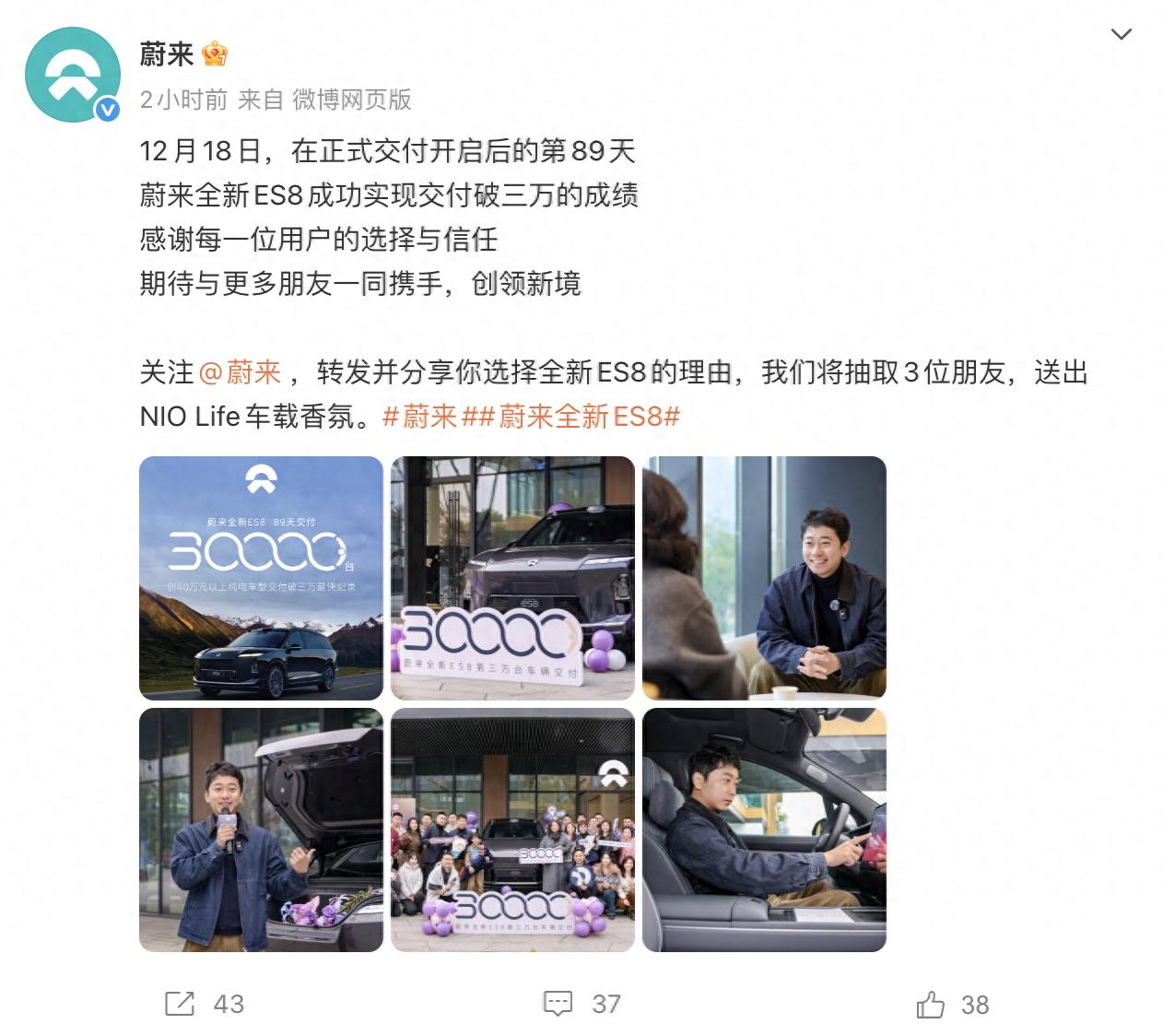The image size is (1163, 1036).
Task: View photo of man holding microphone
Action: pos(261,830)
